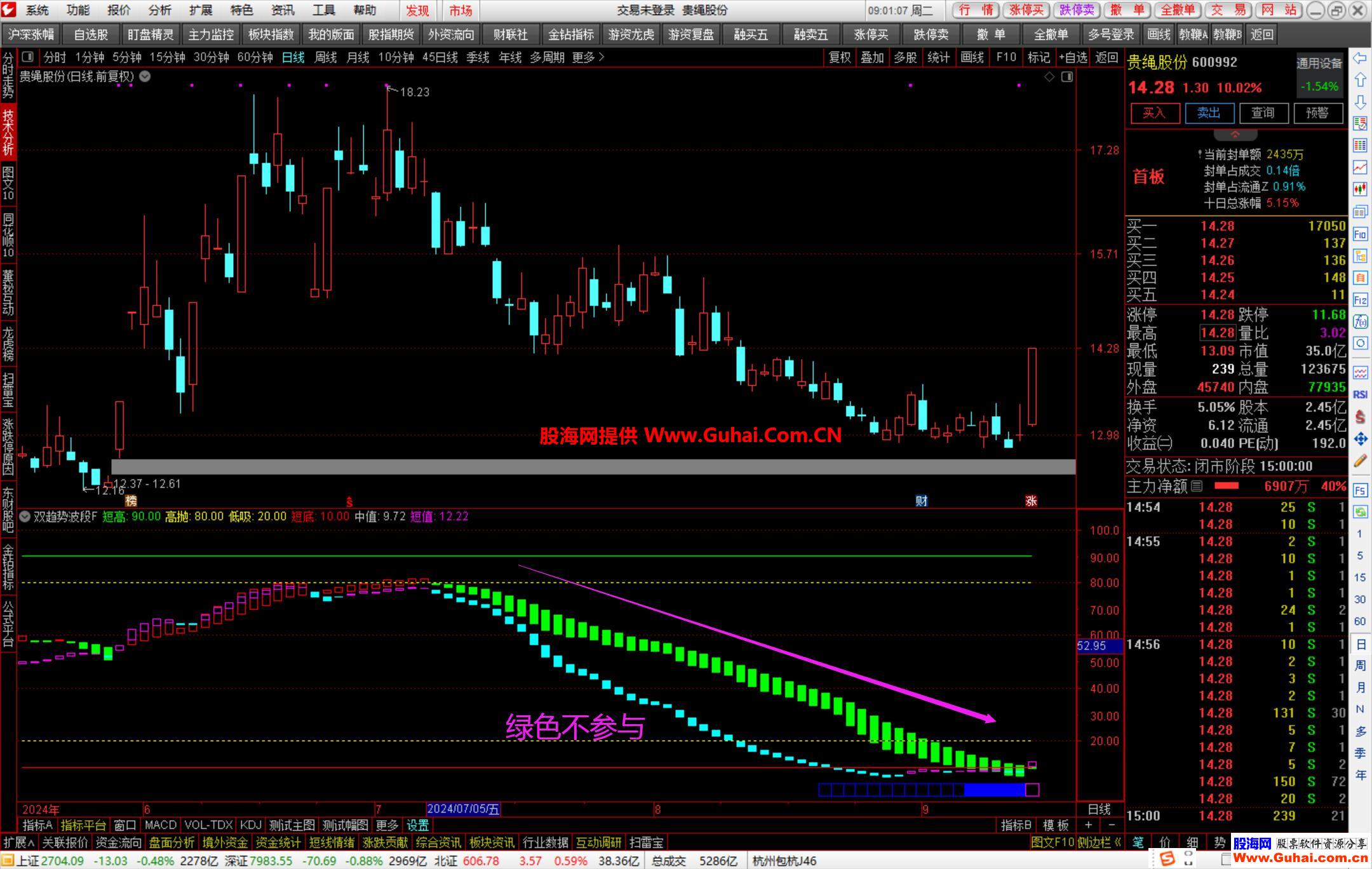Click the minus zoom button near 日线
The image size is (1372, 869).
coord(1112,825)
